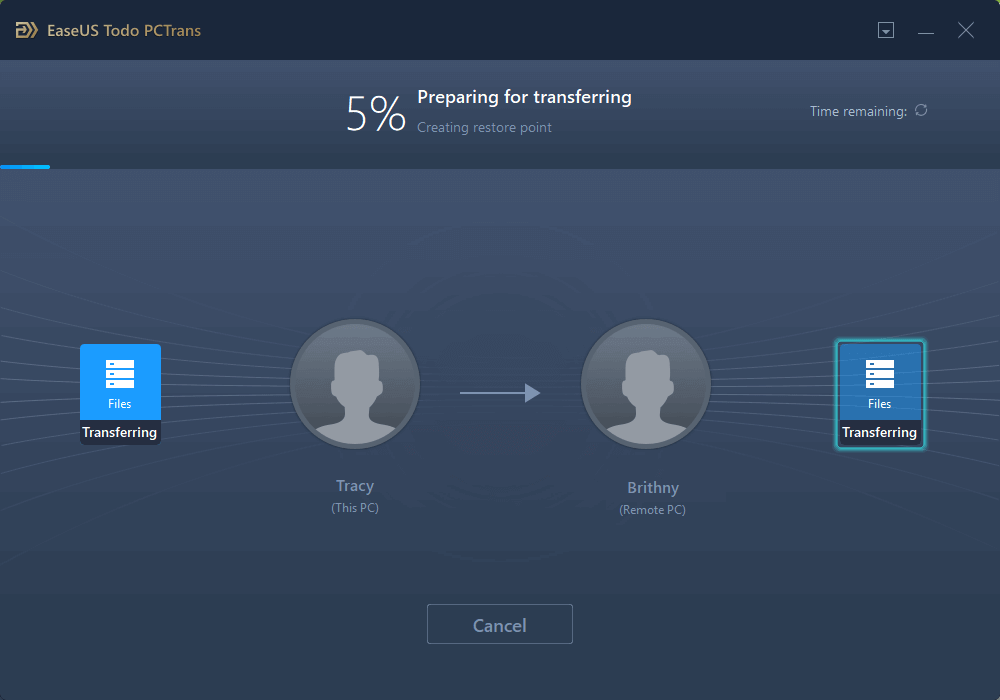Cancel the transfer
Viewport: 1000px width, 700px height.
pos(500,625)
